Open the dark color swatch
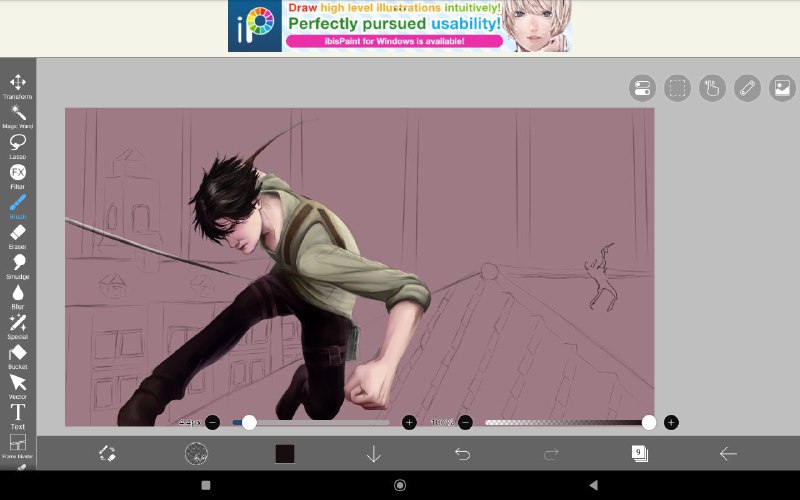 click(x=285, y=454)
